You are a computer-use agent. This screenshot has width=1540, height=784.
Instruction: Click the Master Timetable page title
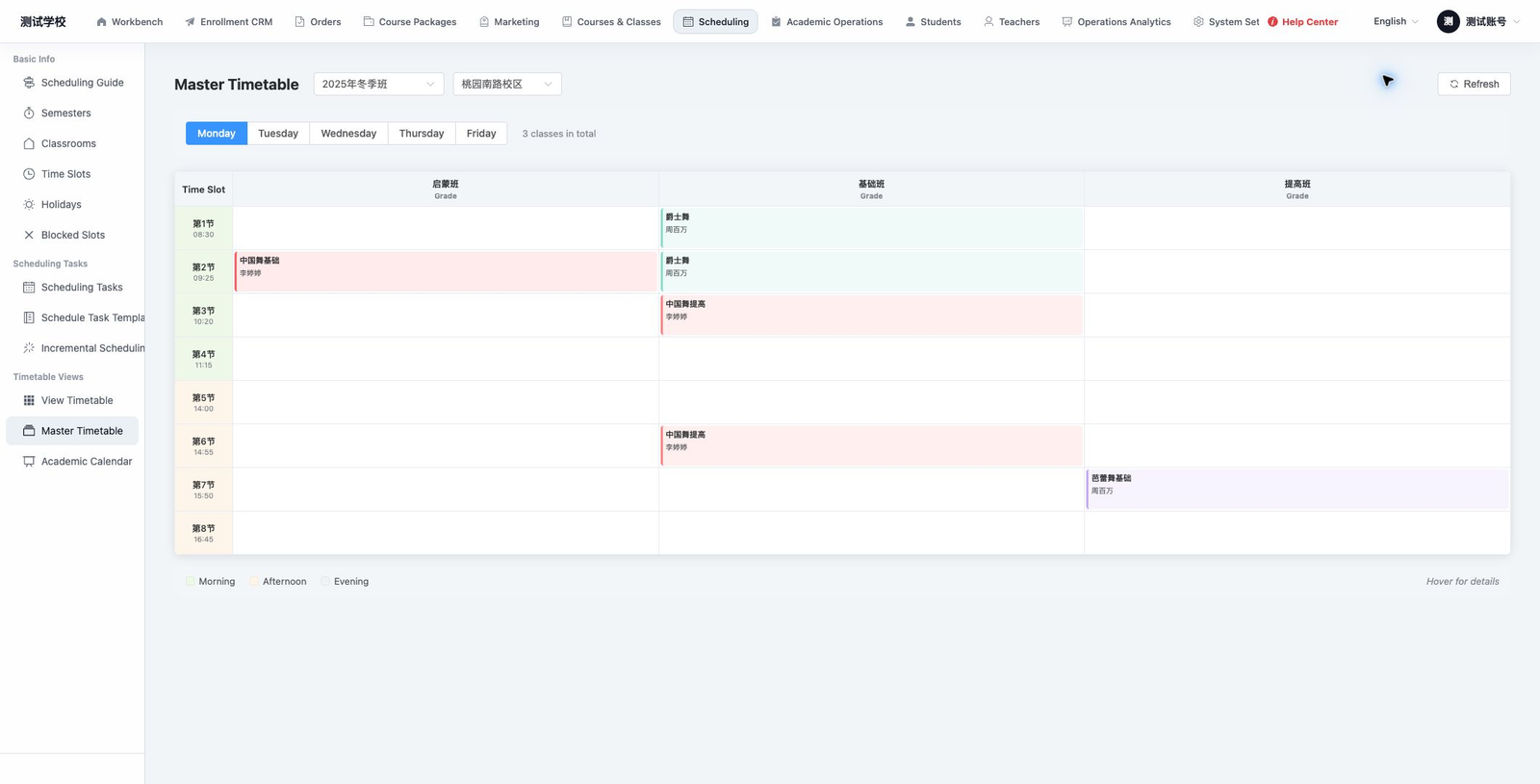(237, 85)
